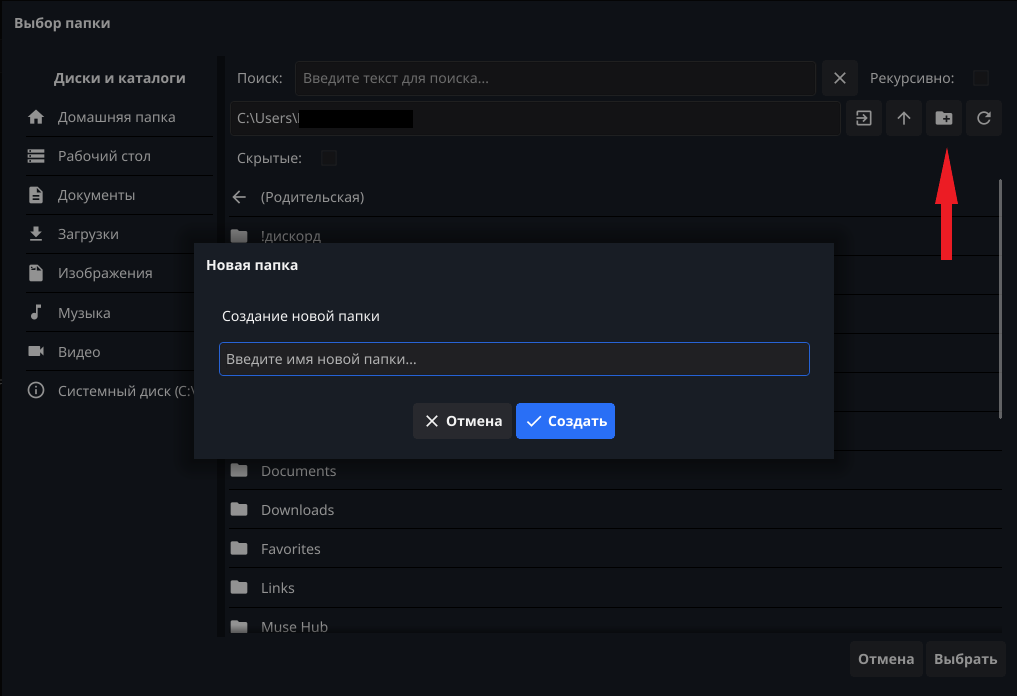Image resolution: width=1017 pixels, height=696 pixels.
Task: Click the folder list vertical scrollbar
Action: point(1000,300)
